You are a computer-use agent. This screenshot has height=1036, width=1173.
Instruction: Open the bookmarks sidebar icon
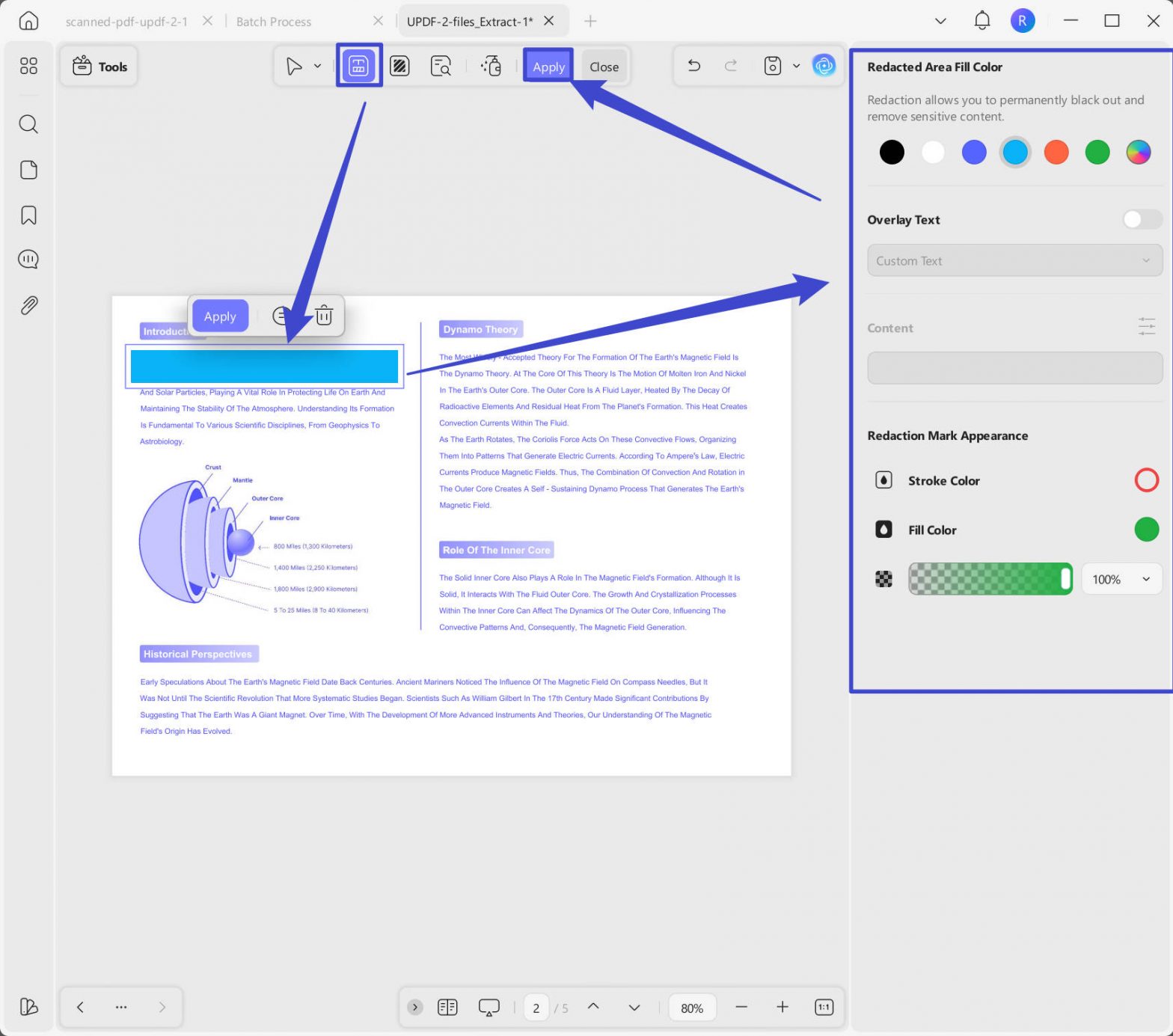(28, 215)
